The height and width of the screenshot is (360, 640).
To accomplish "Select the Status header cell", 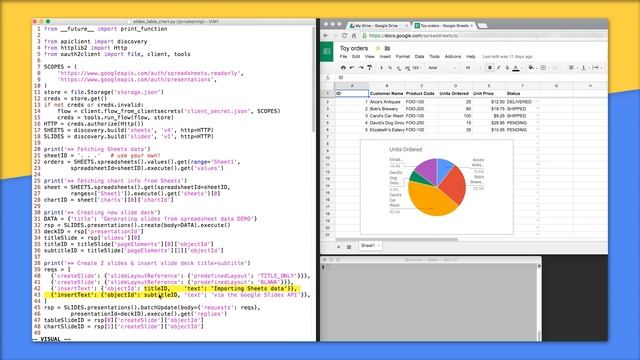I will 522,93.
